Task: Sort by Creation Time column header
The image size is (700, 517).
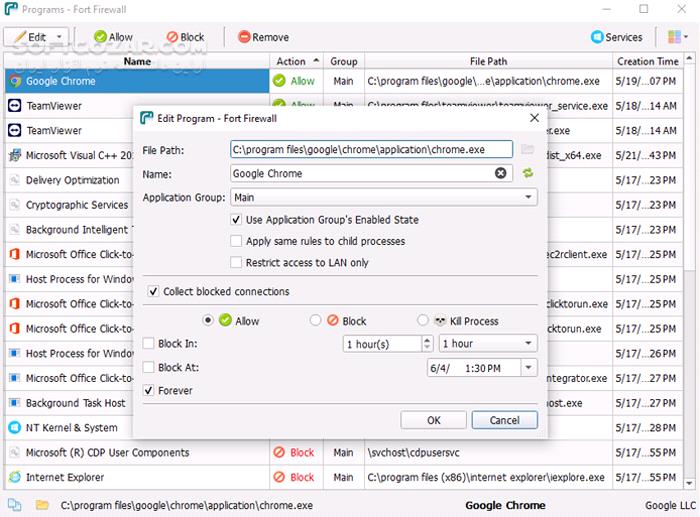Action: click(647, 61)
